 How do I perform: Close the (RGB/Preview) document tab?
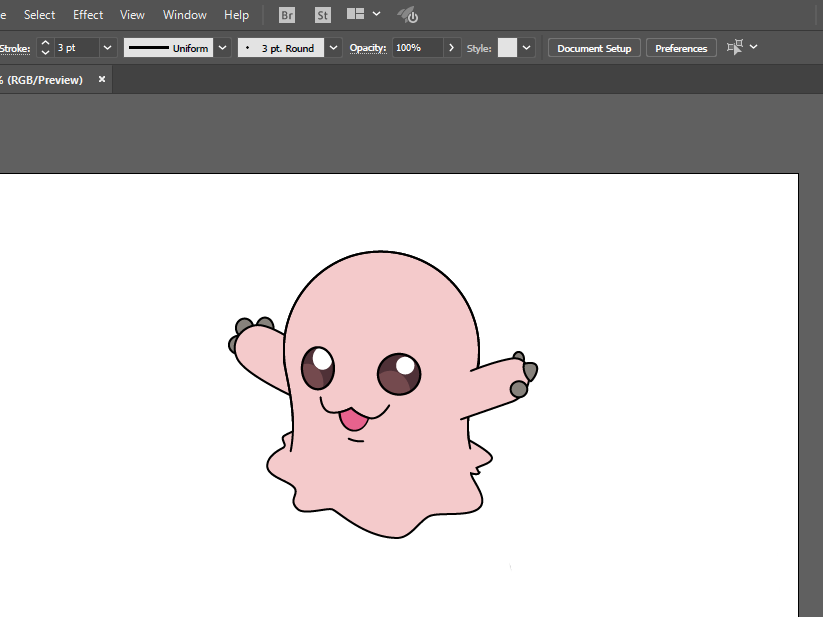coord(102,79)
